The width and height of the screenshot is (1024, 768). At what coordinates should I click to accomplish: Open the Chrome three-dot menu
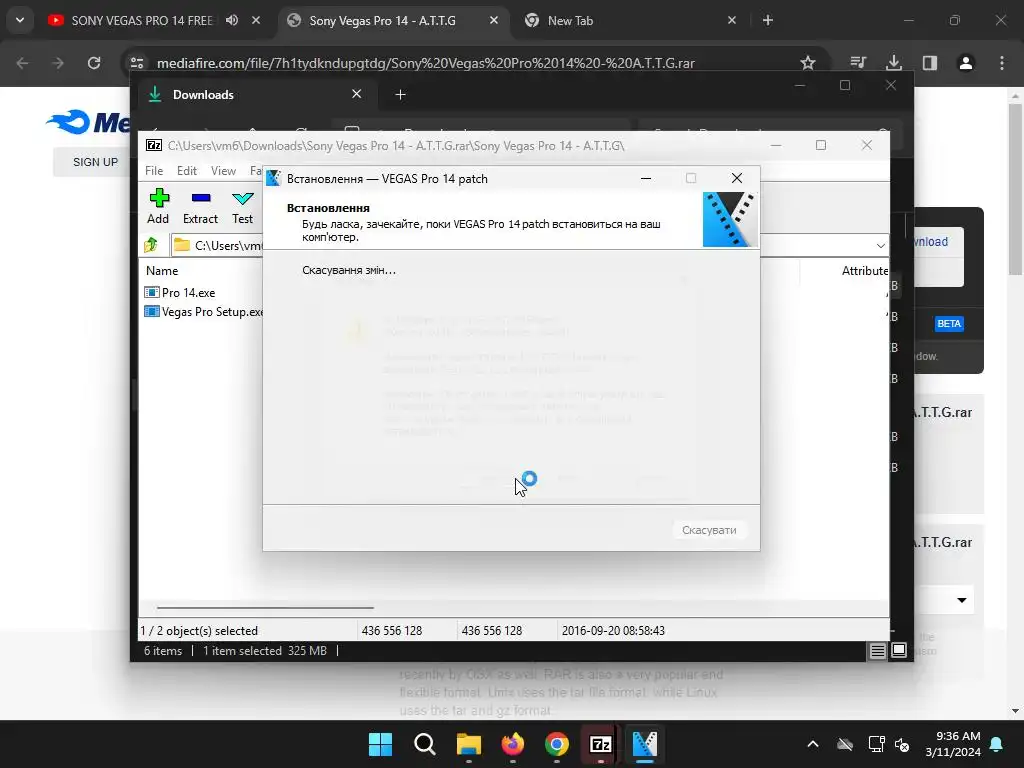pyautogui.click(x=1002, y=63)
